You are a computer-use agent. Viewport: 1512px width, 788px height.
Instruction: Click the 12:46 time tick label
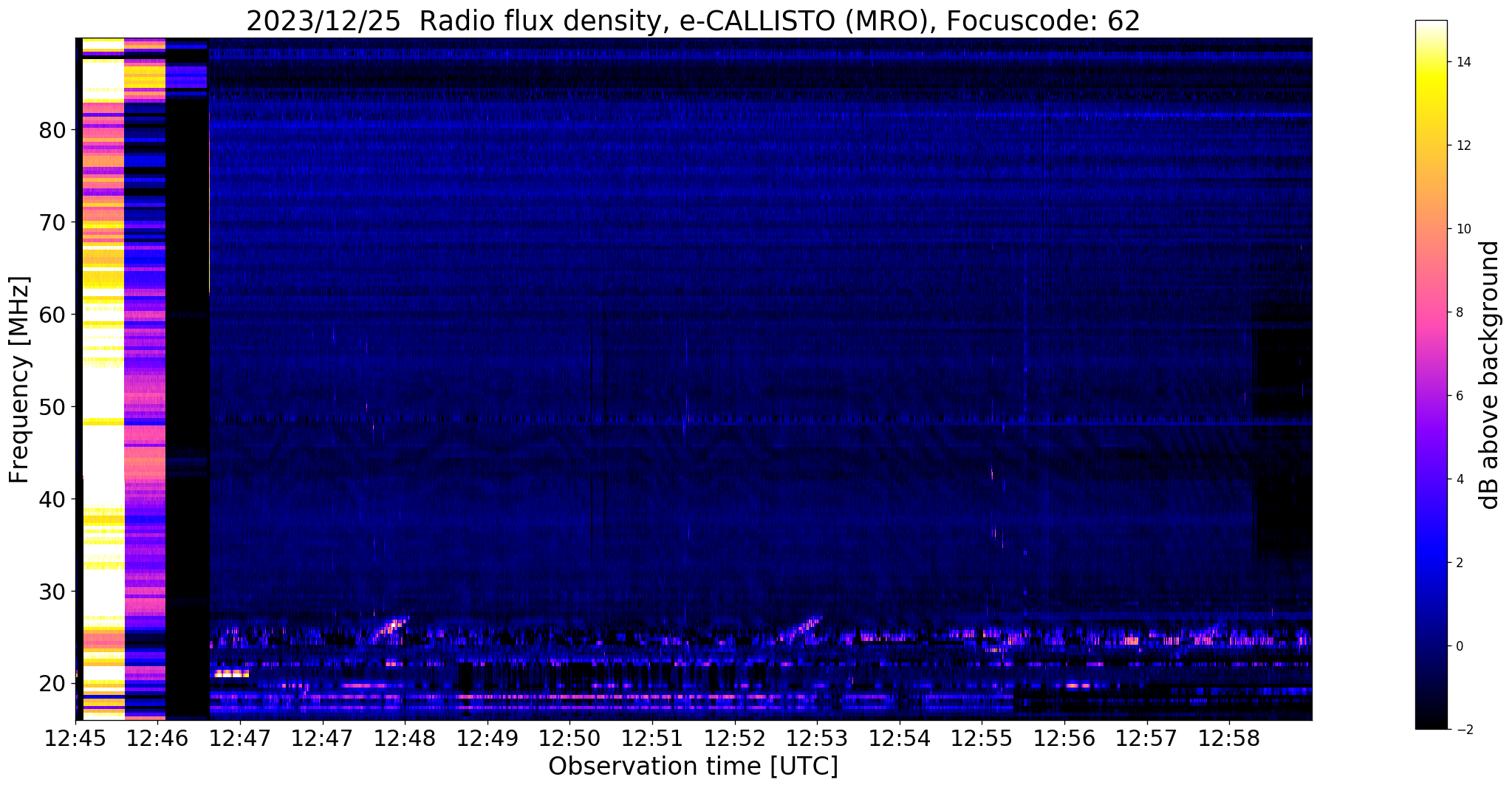coord(158,739)
